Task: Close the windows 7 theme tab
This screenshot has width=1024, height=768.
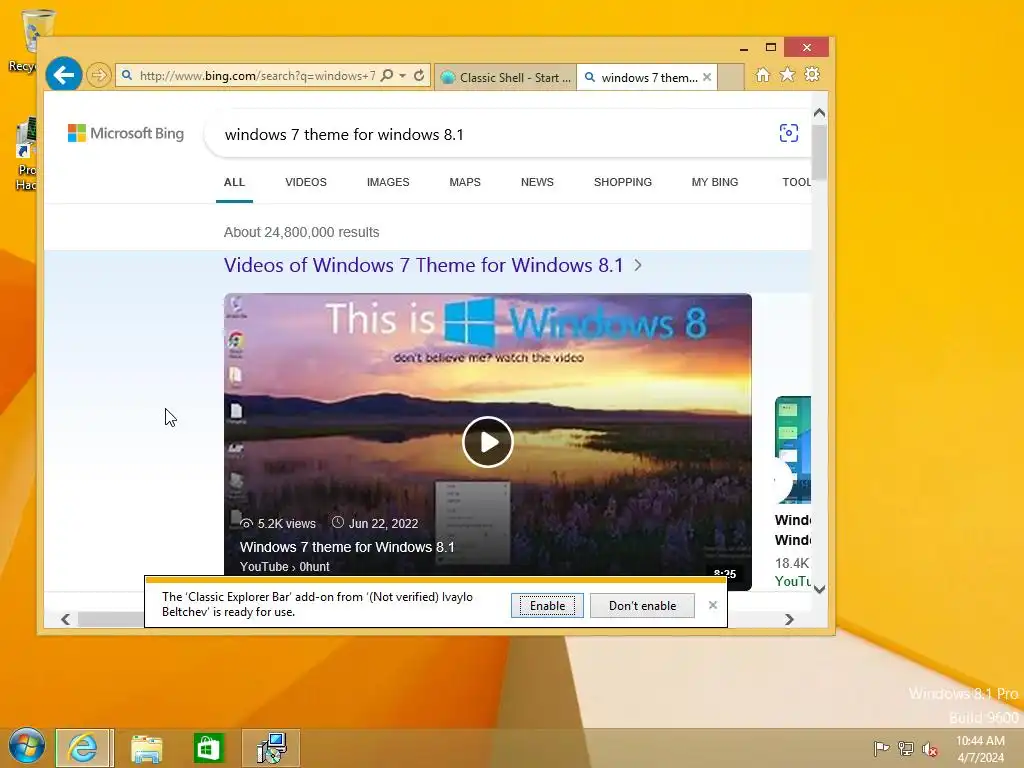Action: coord(707,77)
